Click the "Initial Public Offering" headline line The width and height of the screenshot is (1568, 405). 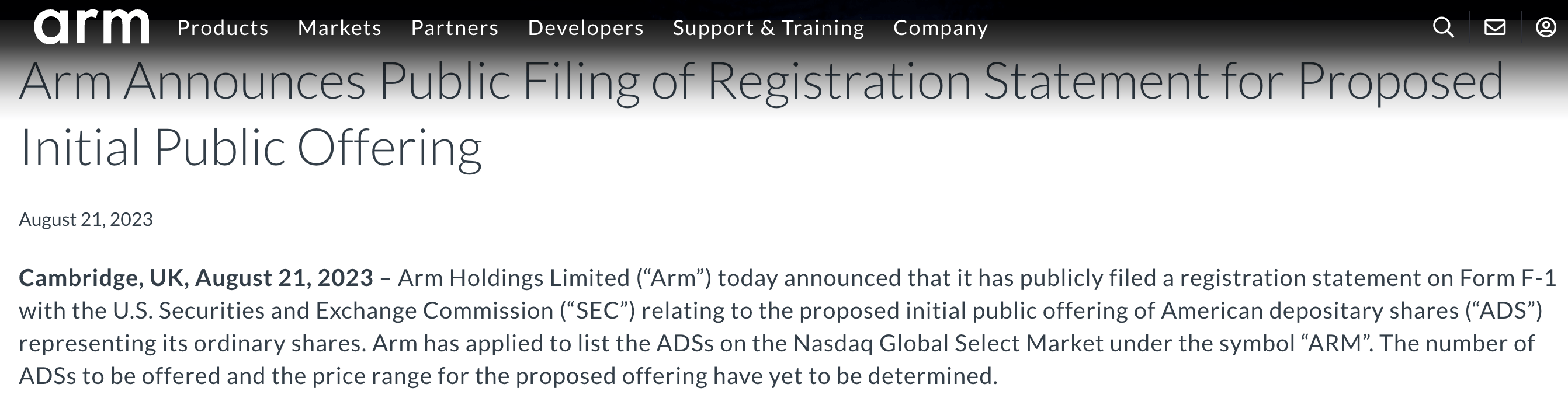click(251, 148)
